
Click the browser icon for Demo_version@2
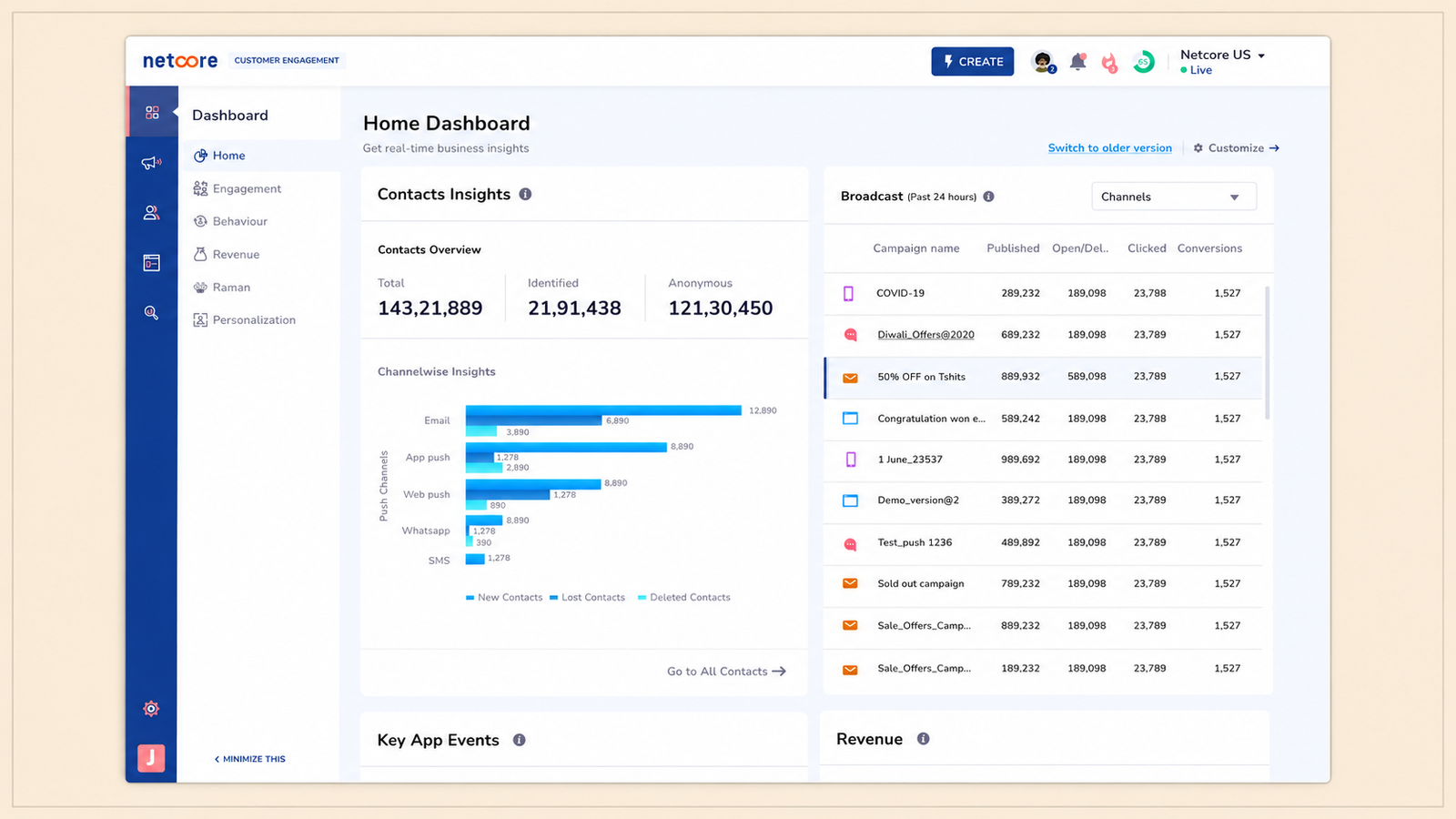click(x=850, y=500)
